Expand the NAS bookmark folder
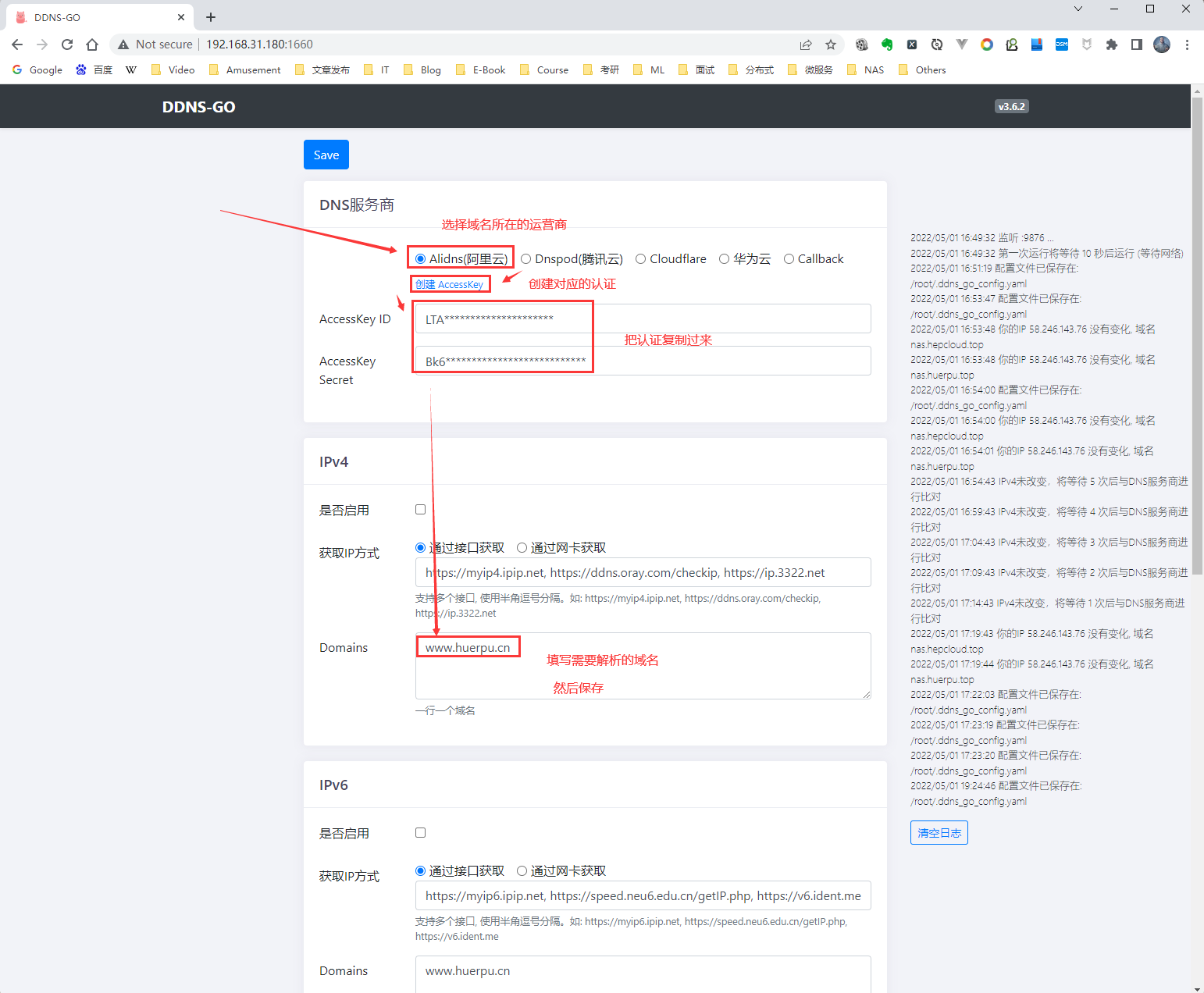This screenshot has width=1204, height=993. pos(866,70)
